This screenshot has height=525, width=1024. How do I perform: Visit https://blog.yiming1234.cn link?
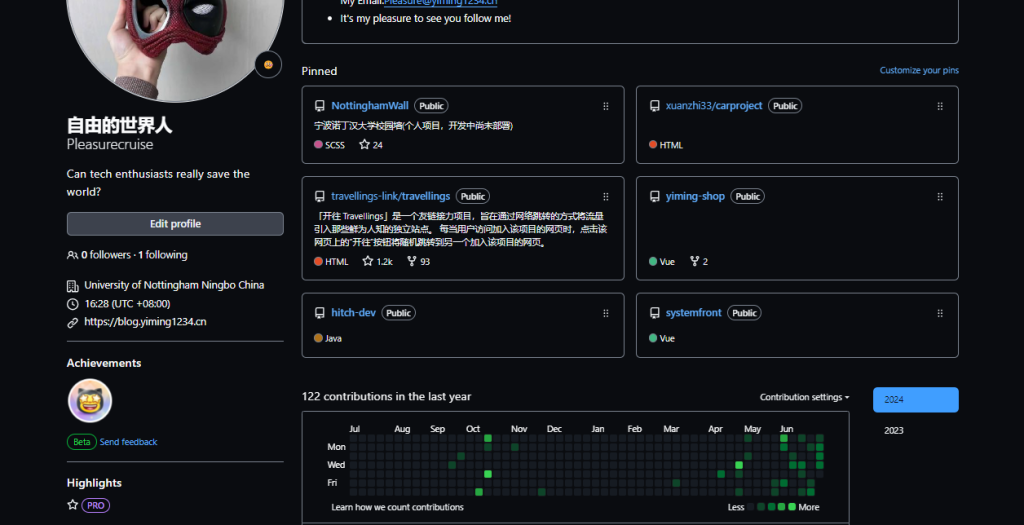click(x=145, y=322)
